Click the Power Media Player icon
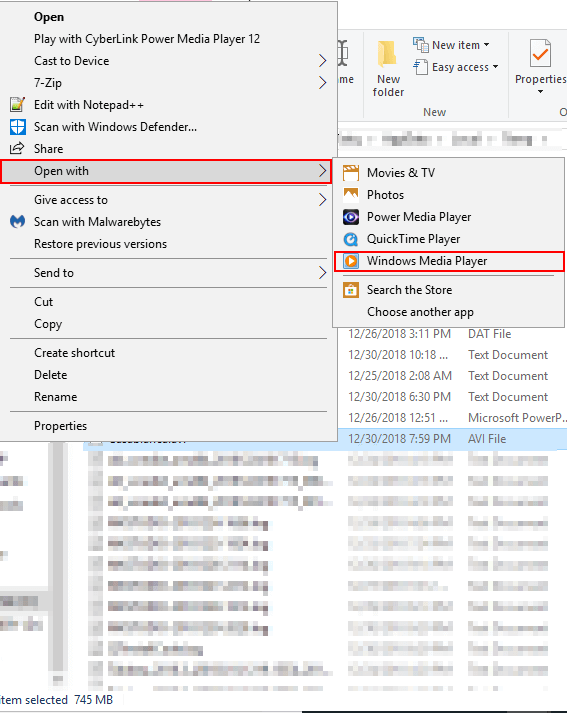 tap(351, 217)
